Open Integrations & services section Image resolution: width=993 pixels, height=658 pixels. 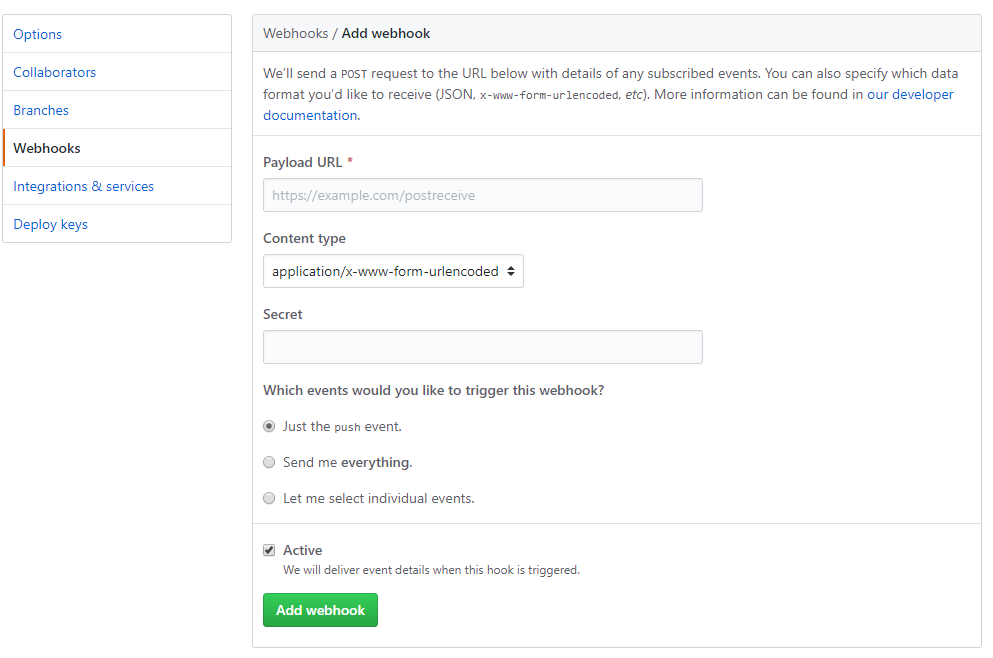tap(84, 186)
